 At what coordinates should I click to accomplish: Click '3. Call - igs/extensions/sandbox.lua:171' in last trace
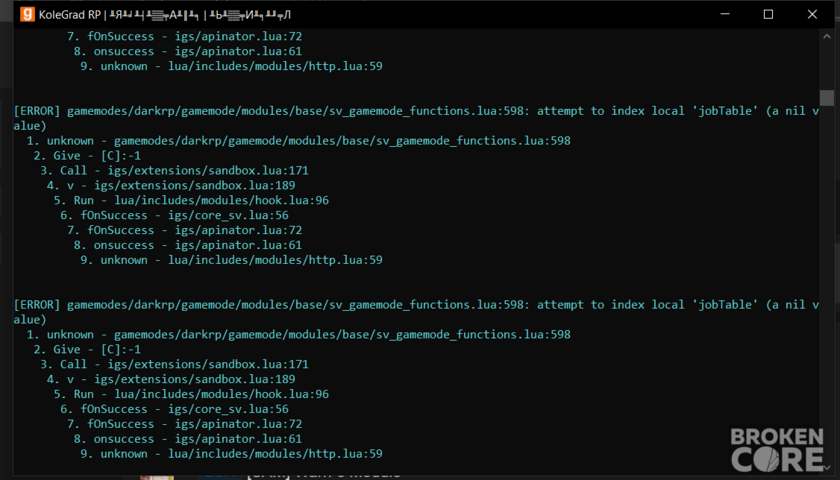coord(174,364)
